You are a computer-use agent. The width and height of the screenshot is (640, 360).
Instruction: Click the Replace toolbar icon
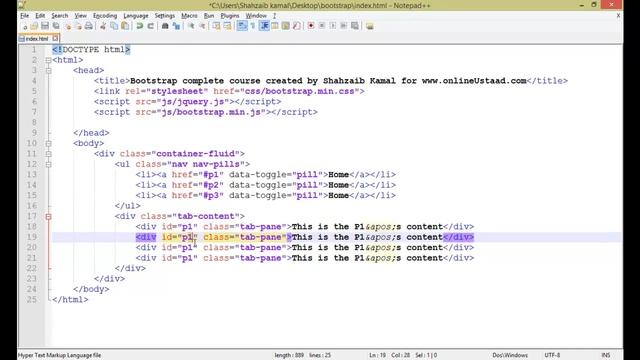click(176, 26)
